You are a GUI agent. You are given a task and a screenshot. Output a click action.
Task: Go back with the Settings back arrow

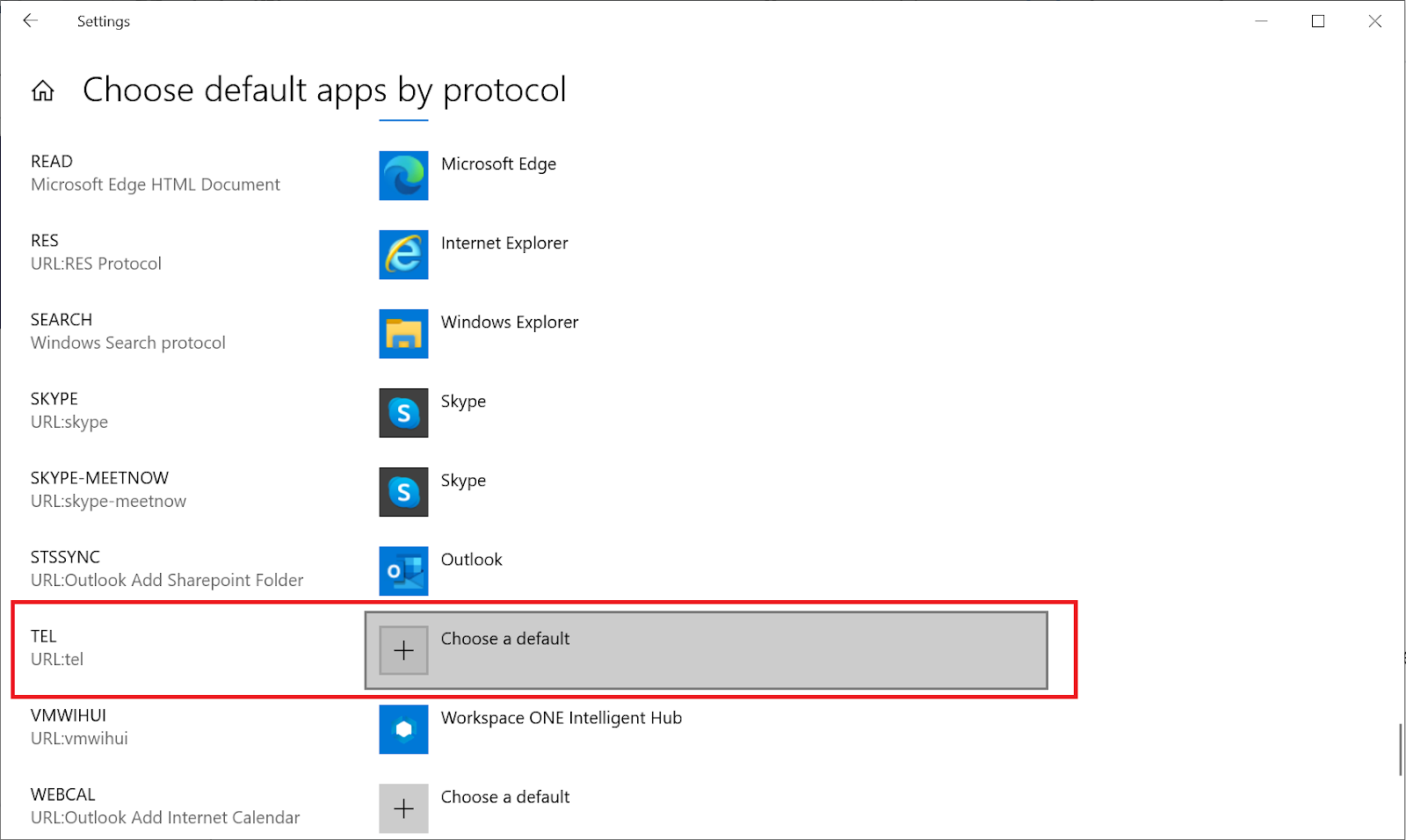point(31,21)
